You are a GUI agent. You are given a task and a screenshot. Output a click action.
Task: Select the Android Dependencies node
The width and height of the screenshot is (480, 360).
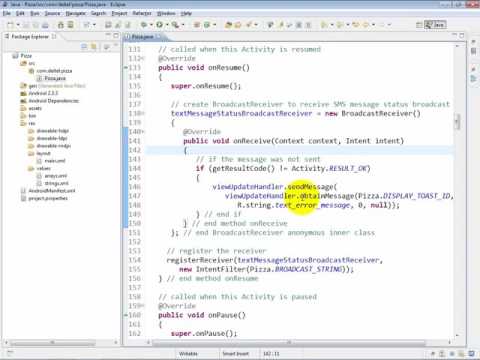pos(50,101)
